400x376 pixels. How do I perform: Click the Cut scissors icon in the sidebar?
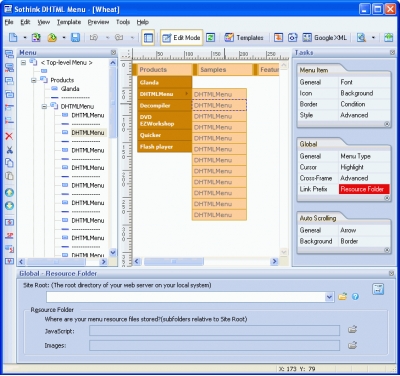[9, 150]
